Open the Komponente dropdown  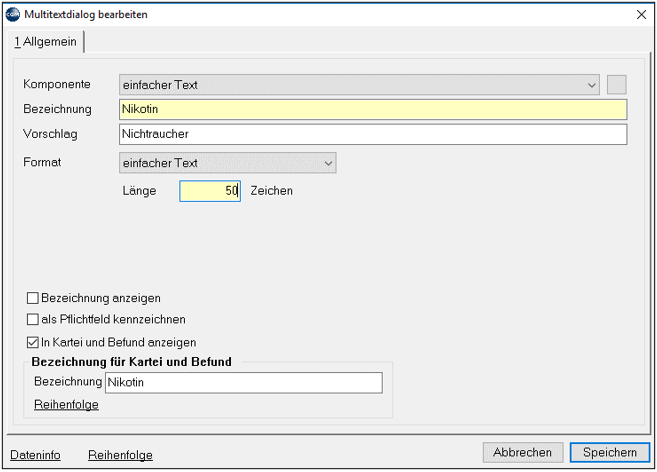coord(359,85)
